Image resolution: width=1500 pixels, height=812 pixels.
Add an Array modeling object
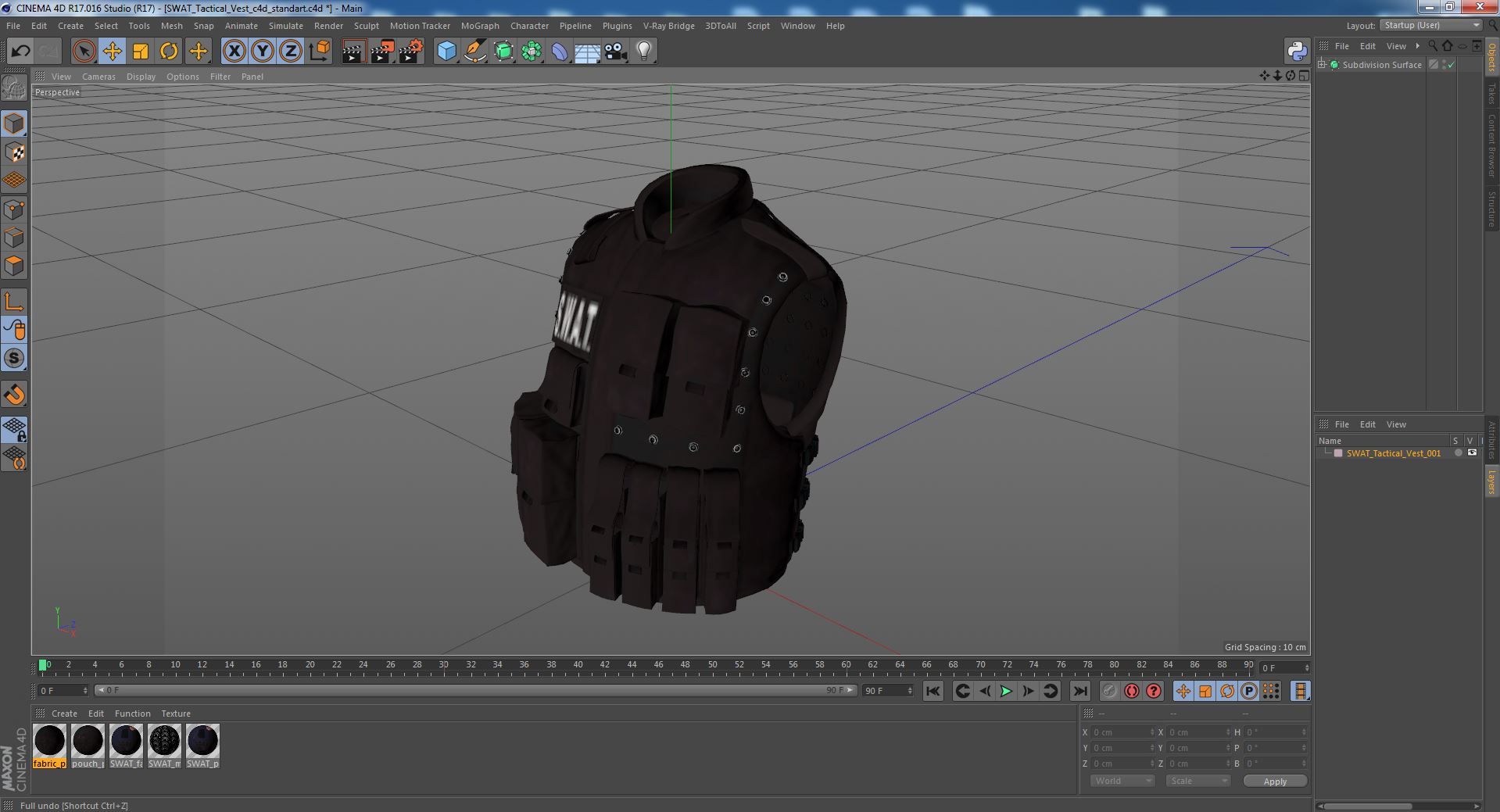click(x=532, y=52)
